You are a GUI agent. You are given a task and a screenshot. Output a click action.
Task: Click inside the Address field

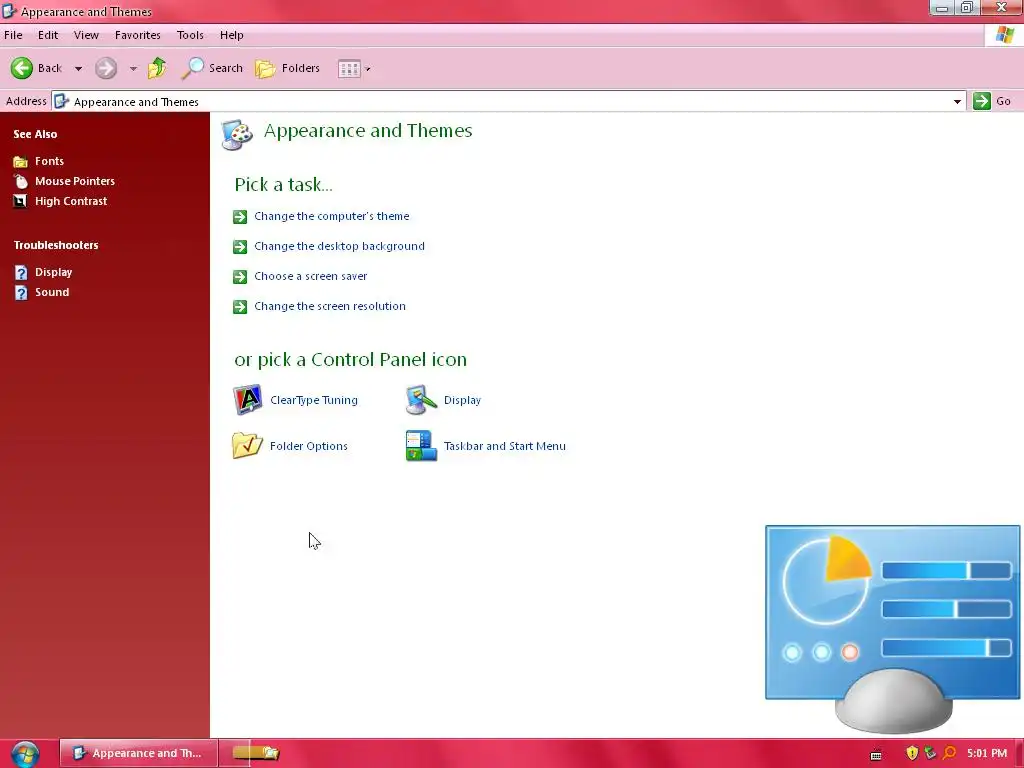pos(508,102)
